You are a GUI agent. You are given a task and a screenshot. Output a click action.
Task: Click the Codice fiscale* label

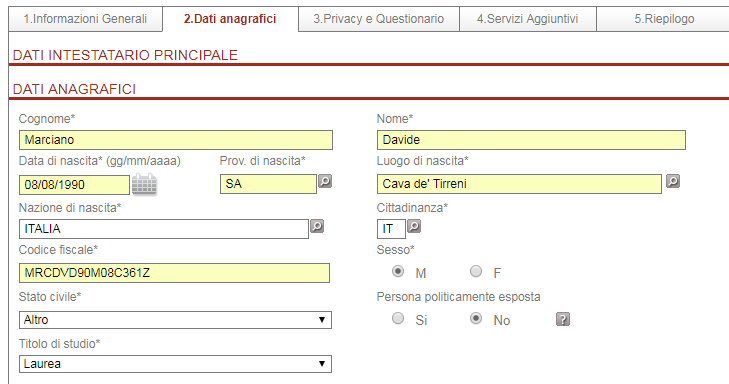pyautogui.click(x=58, y=250)
